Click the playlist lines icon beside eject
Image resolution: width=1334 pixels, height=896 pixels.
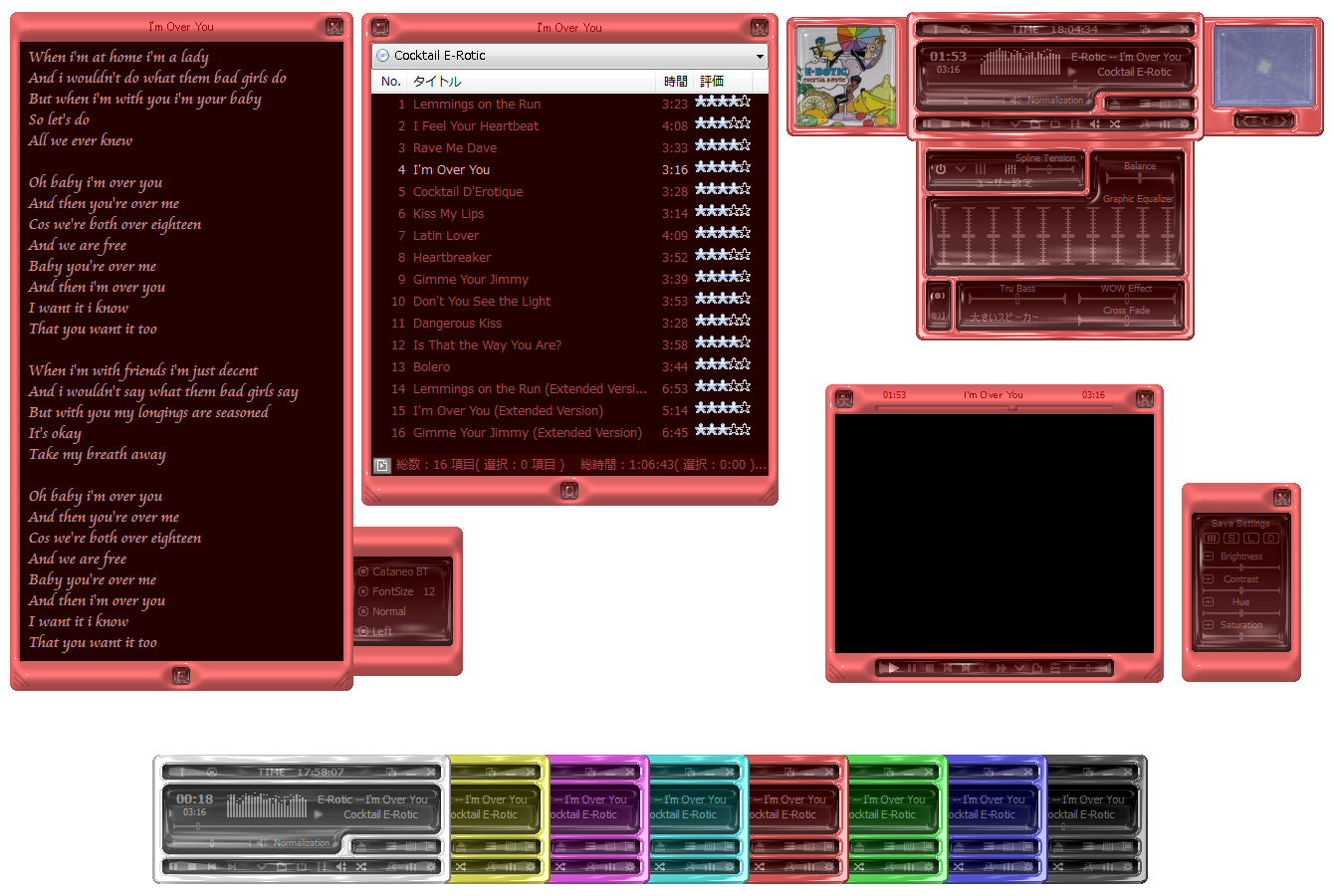(x=1145, y=104)
